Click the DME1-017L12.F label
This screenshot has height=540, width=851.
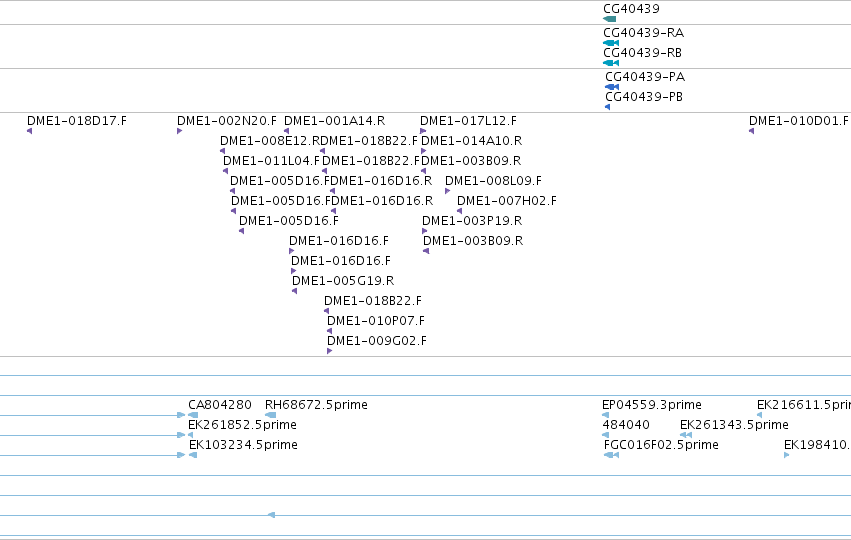(468, 120)
